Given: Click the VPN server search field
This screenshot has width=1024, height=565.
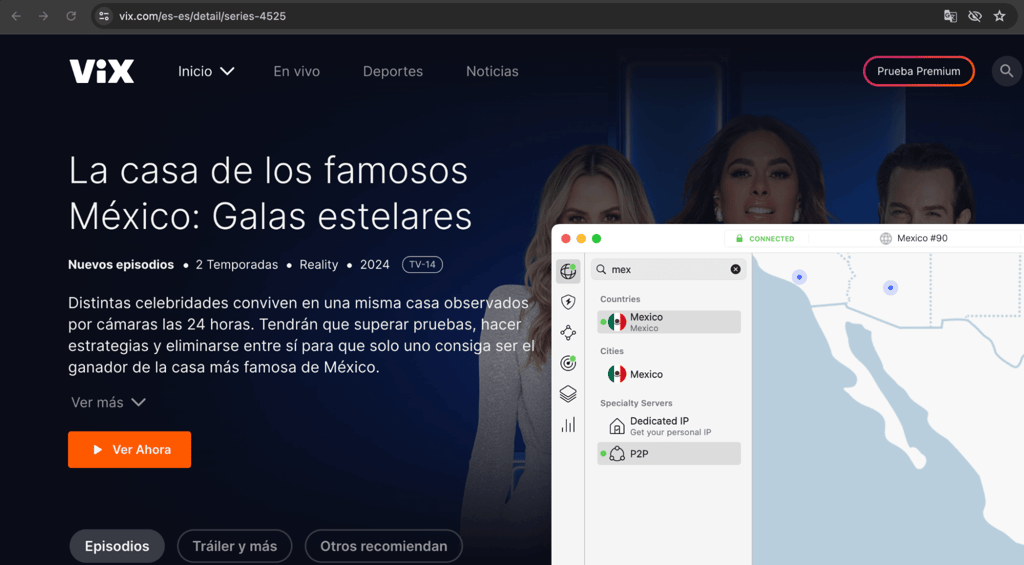Looking at the screenshot, I should coord(669,269).
